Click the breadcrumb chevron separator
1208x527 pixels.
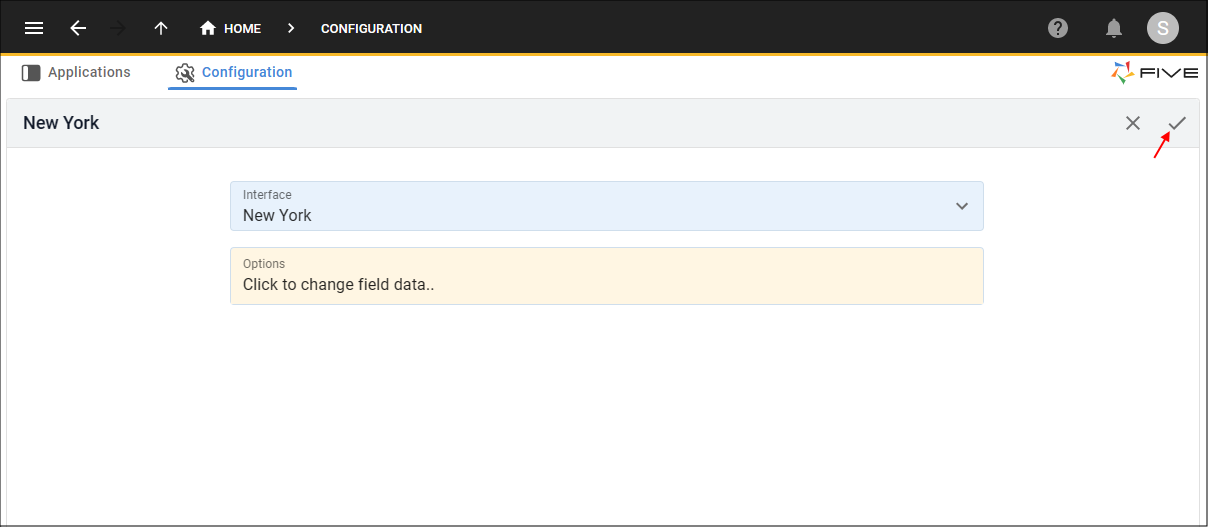[x=291, y=28]
